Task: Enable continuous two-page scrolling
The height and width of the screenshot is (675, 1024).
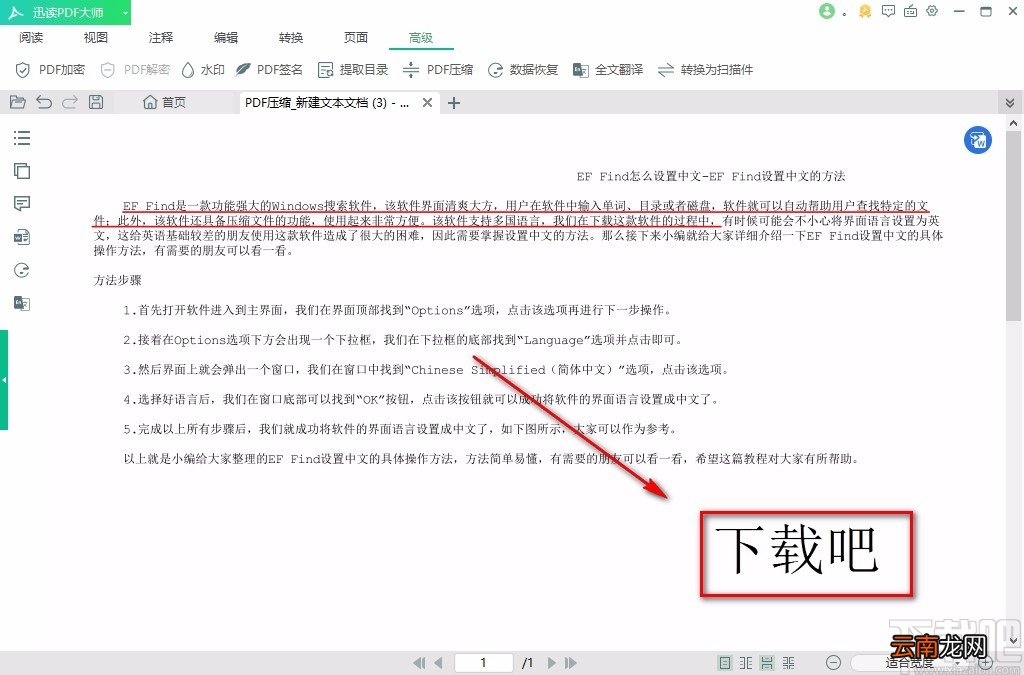Action: 789,663
